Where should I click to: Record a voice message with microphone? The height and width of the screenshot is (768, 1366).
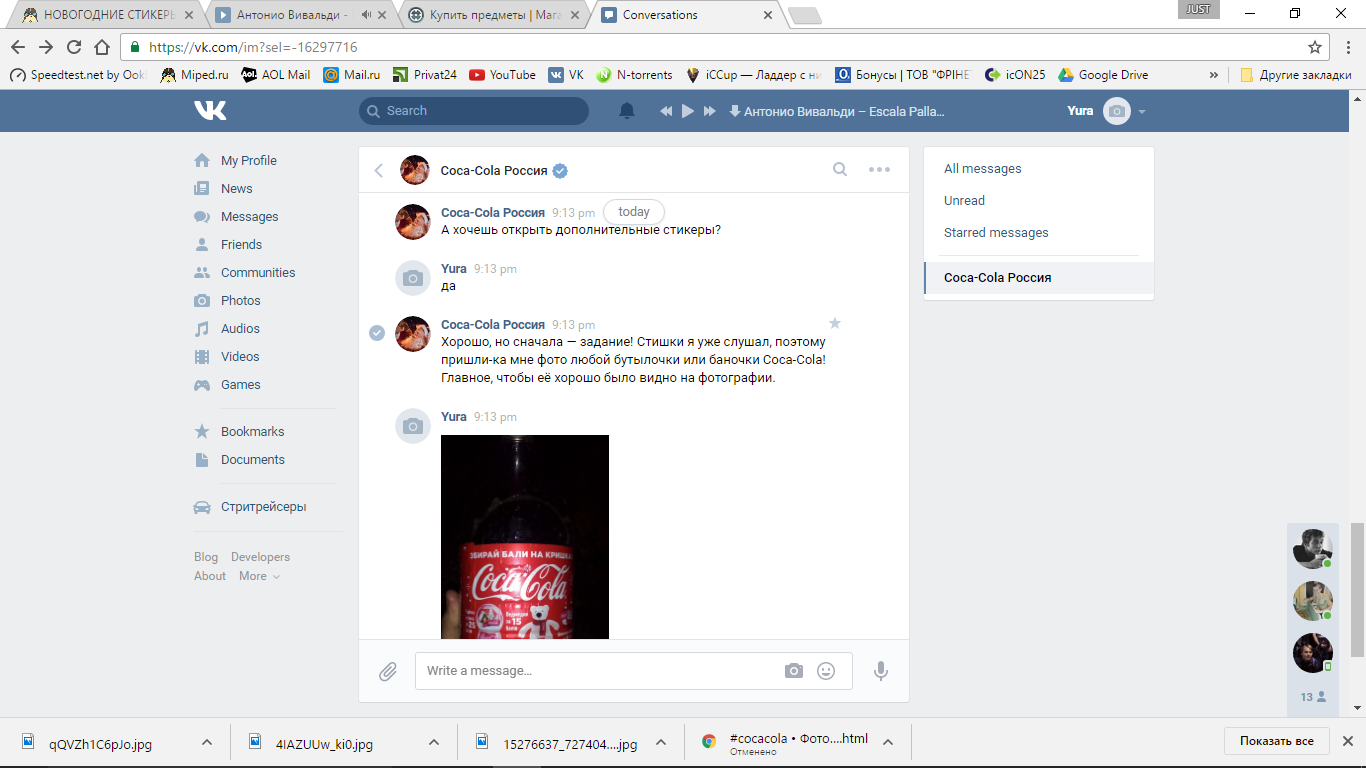881,671
